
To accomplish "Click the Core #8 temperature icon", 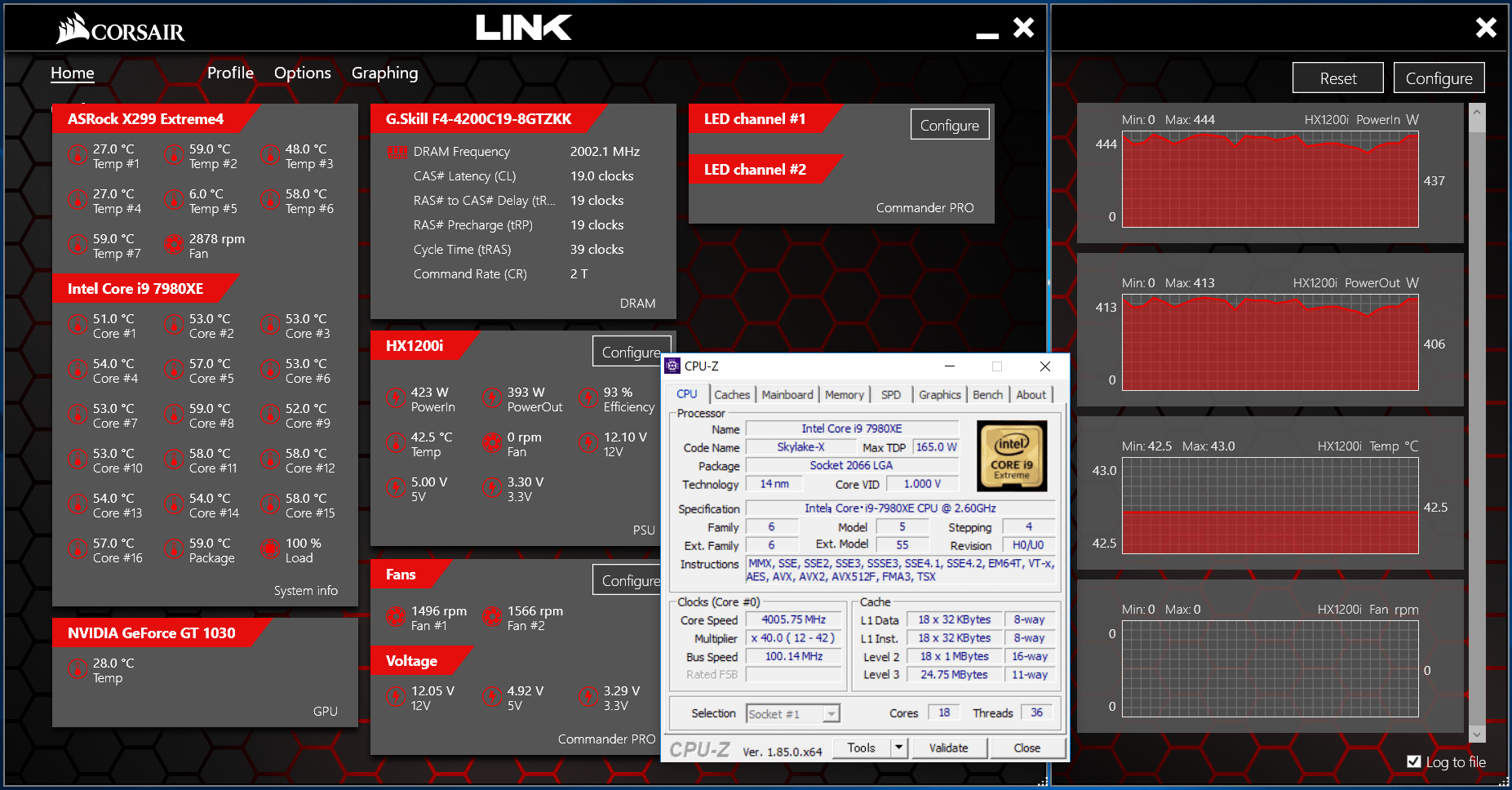I will point(174,415).
